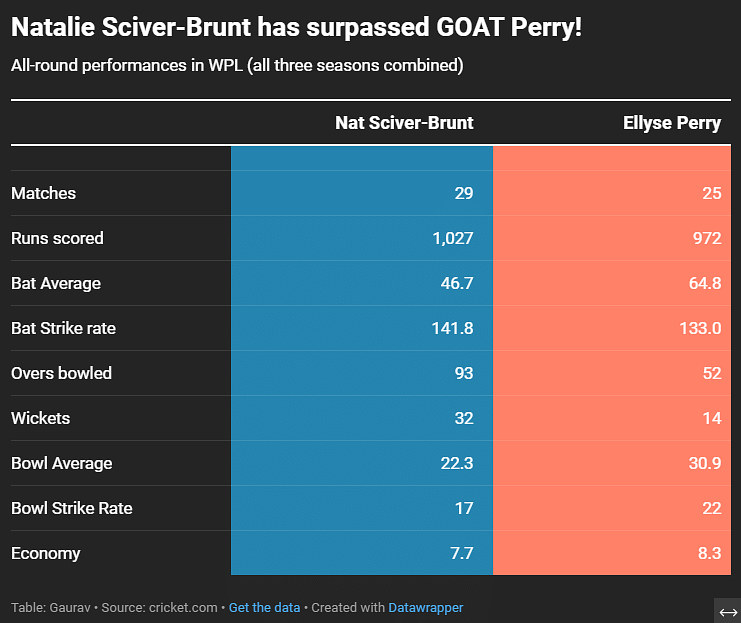Click the Bat Strike rate row label
The image size is (741, 623).
(x=70, y=328)
